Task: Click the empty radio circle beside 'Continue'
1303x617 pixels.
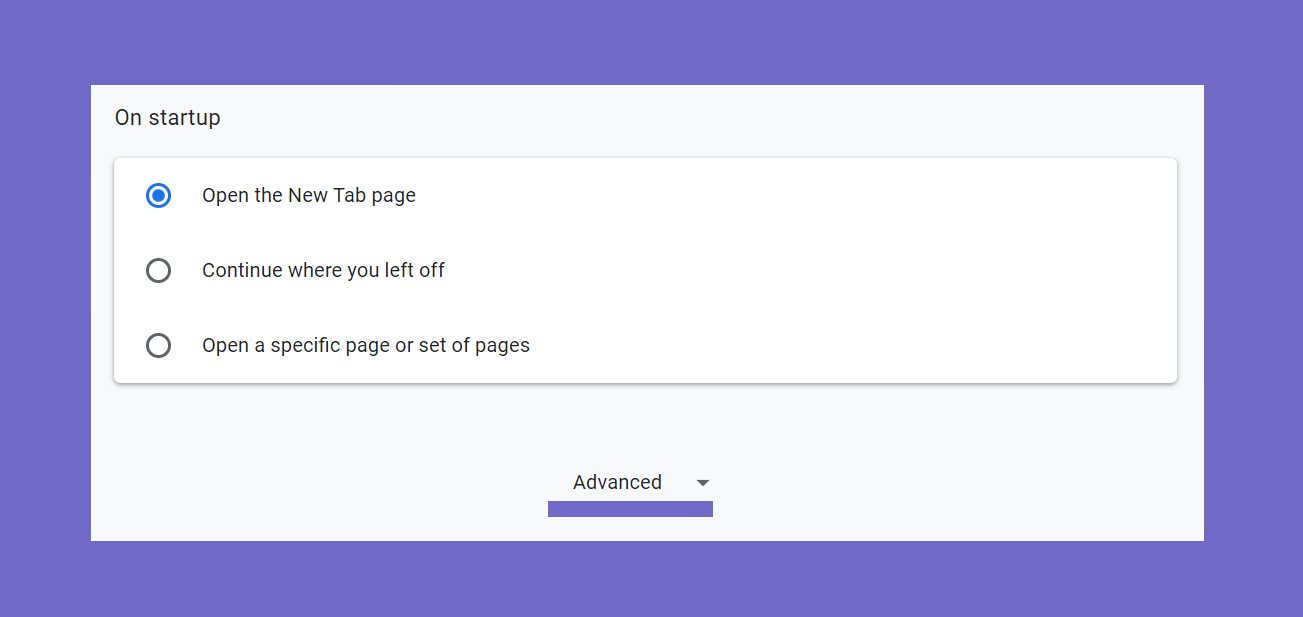Action: (158, 271)
